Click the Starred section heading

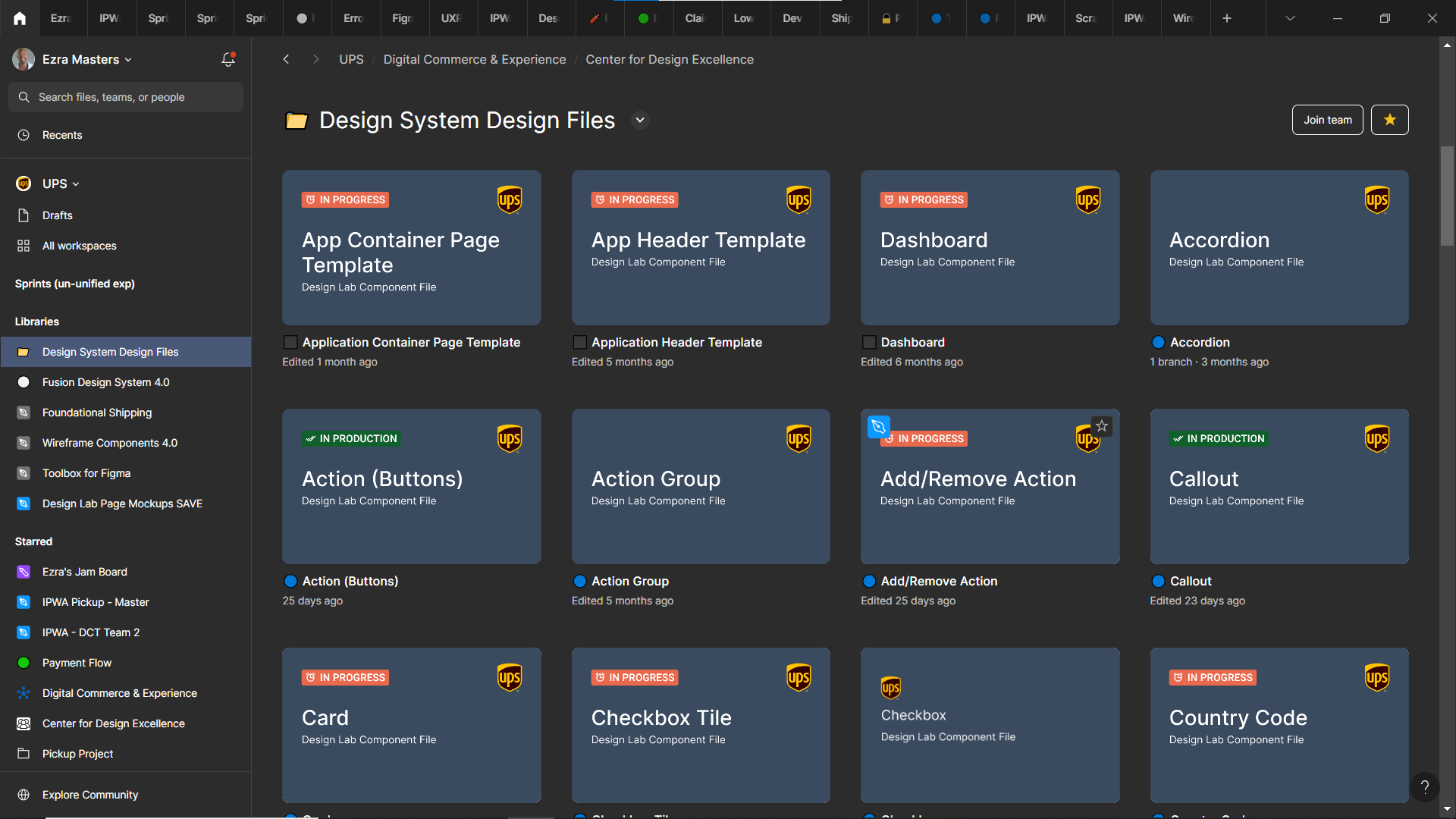[33, 541]
